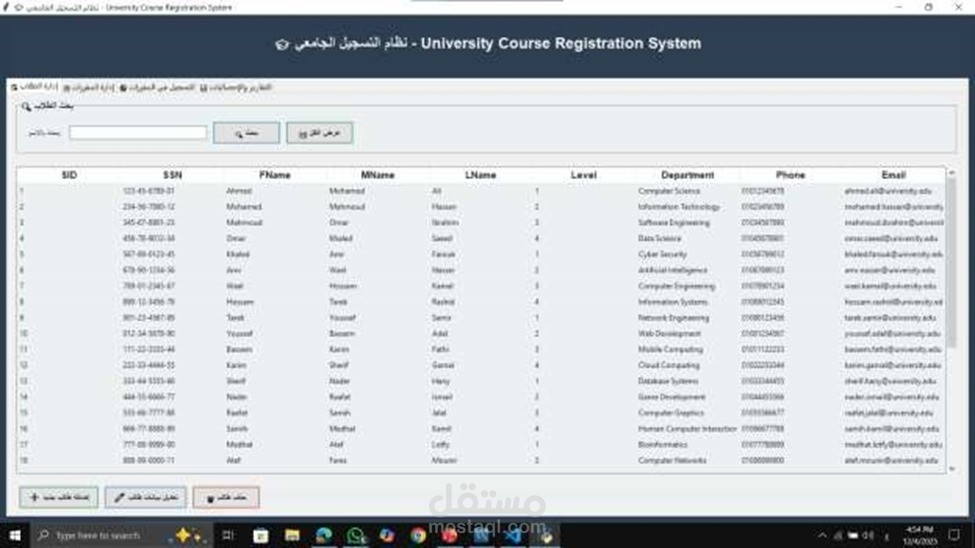The width and height of the screenshot is (975, 548).
Task: Click first name Medhat in row 17
Action: pyautogui.click(x=239, y=445)
